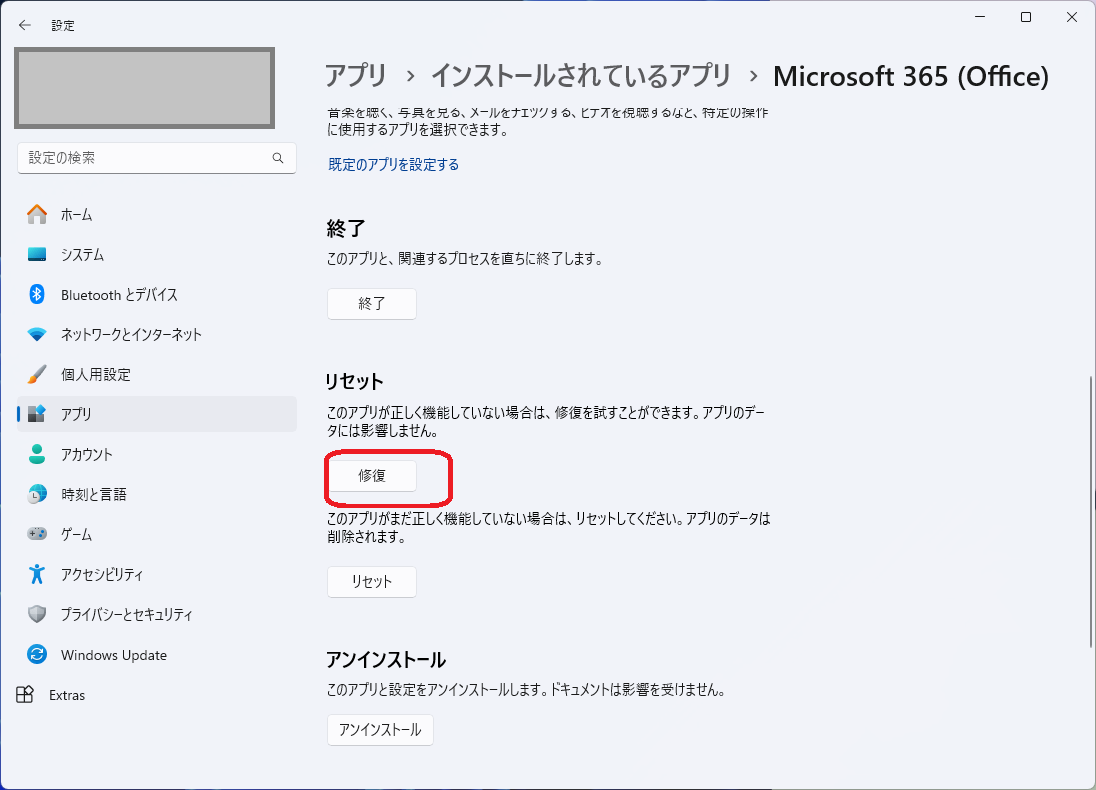Click the 終了 button

click(372, 303)
